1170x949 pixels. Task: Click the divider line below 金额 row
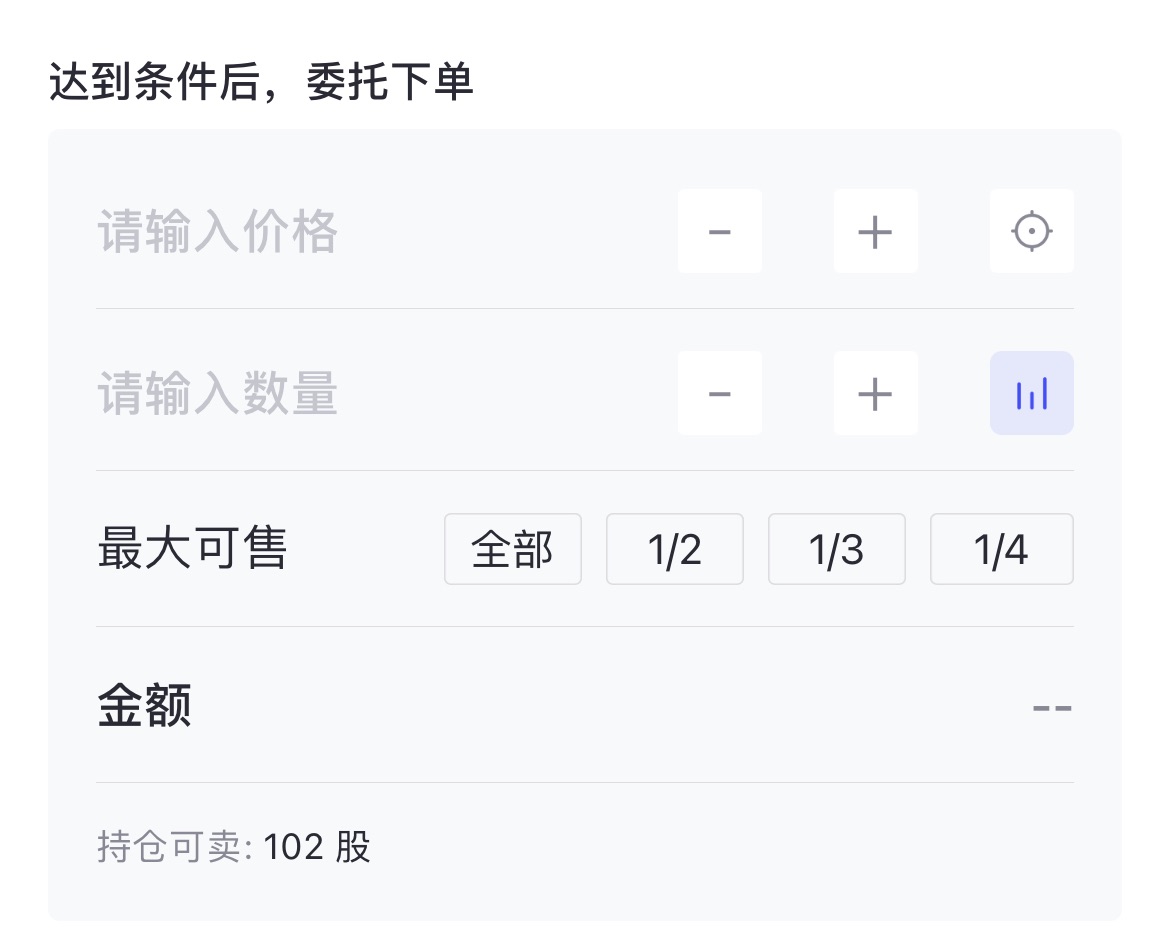coord(585,783)
